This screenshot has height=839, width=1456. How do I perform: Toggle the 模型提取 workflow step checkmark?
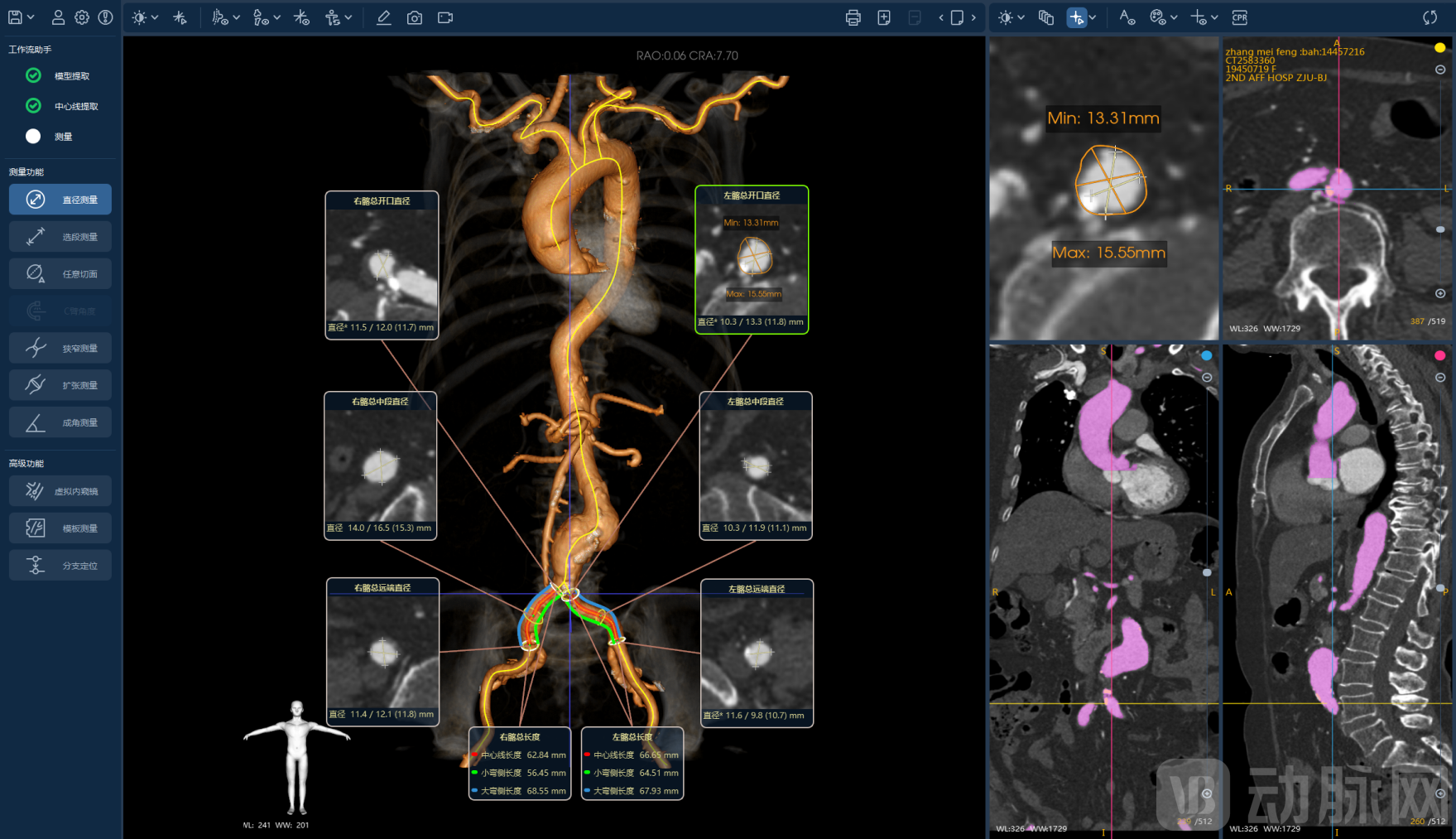33,75
